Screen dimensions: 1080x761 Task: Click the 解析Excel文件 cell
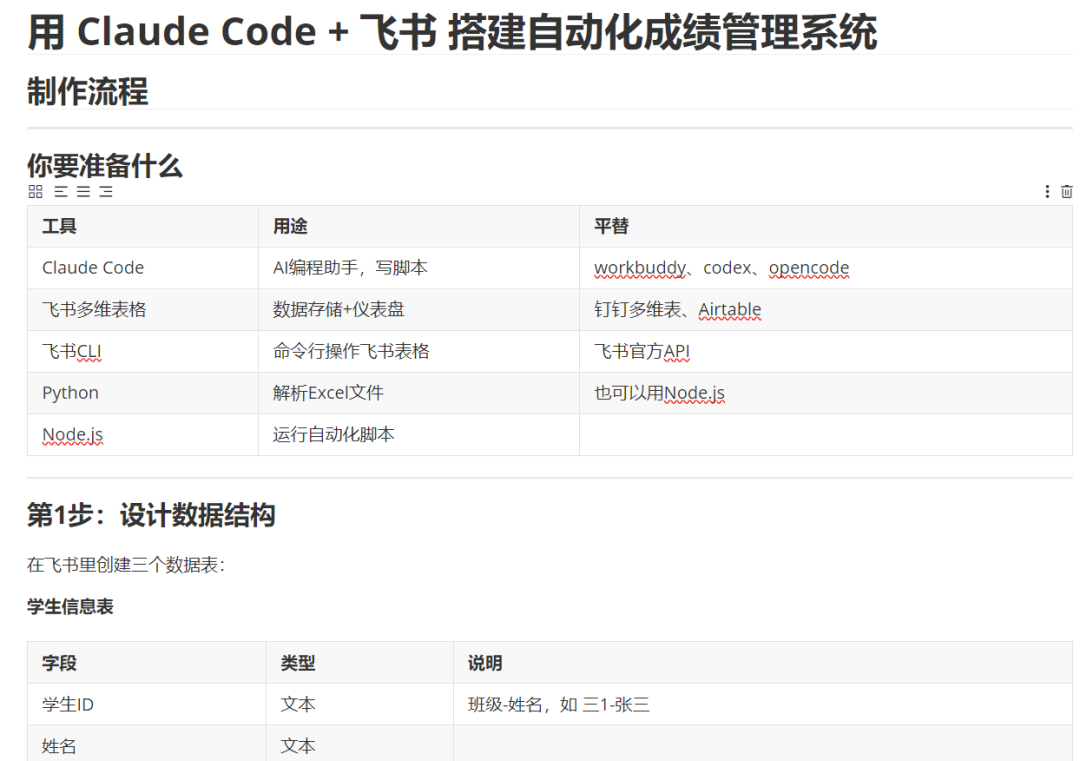[419, 393]
